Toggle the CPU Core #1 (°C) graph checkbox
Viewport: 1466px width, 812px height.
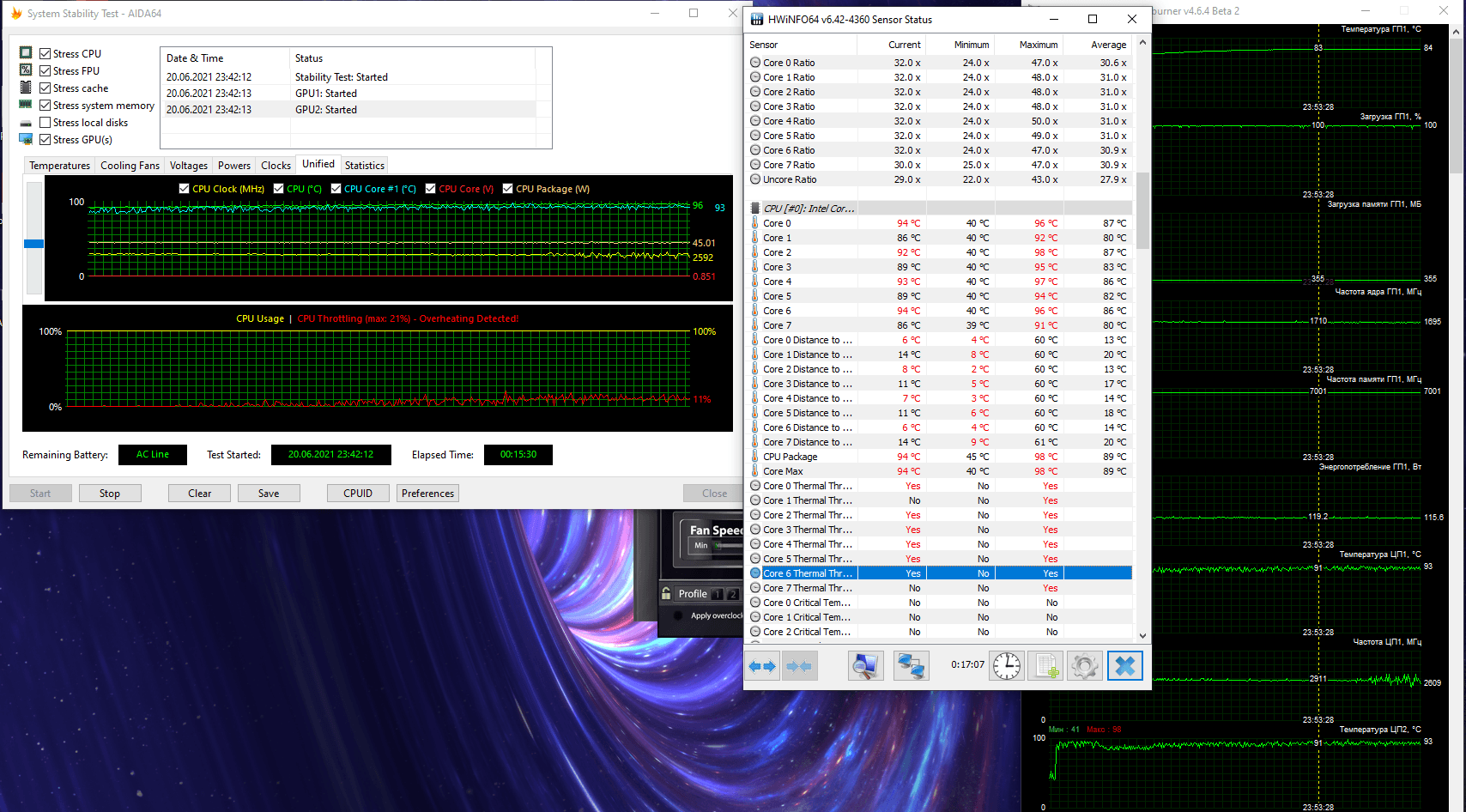point(336,189)
